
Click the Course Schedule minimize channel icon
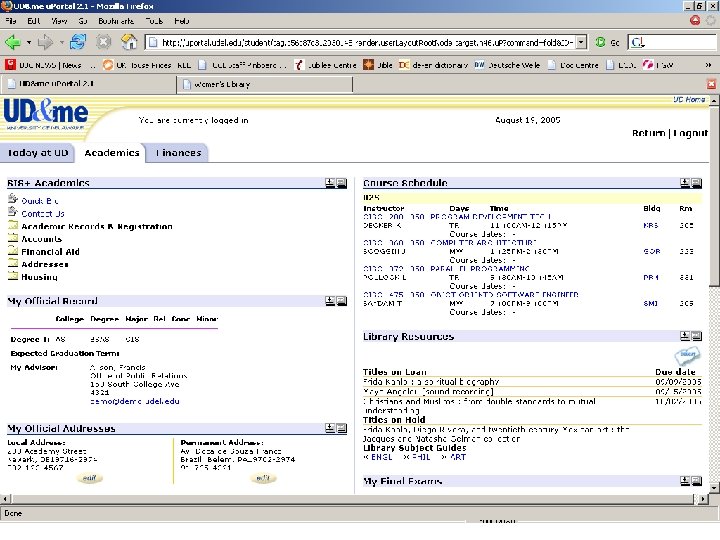(x=685, y=183)
